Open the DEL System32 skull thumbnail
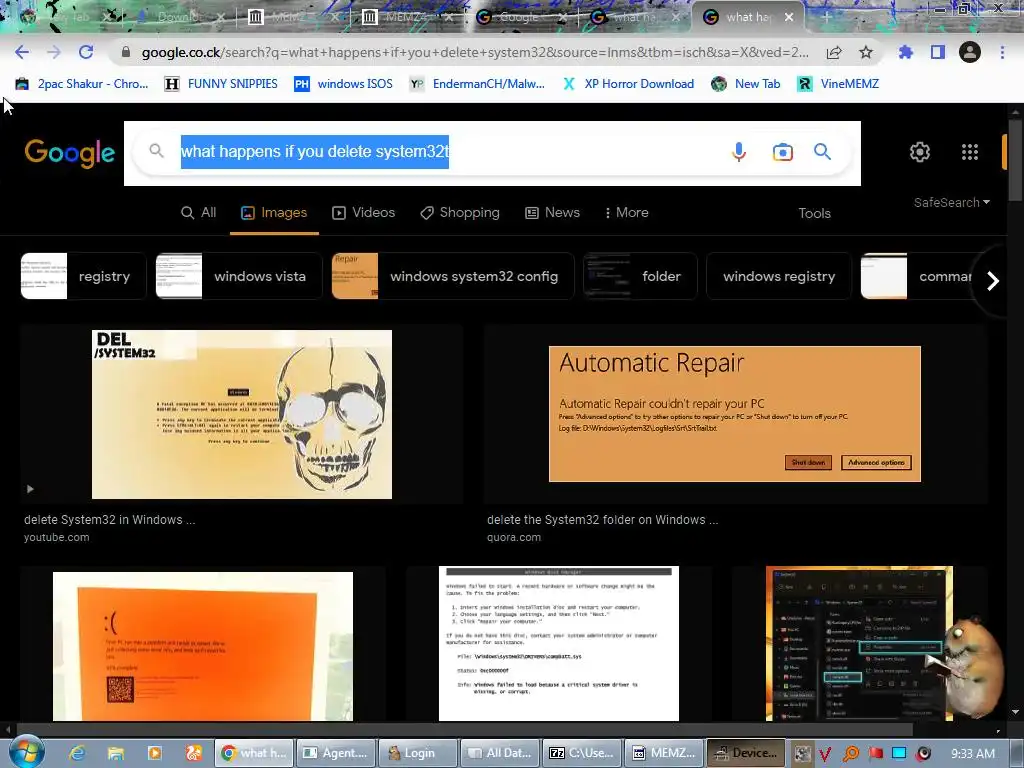 (x=242, y=414)
